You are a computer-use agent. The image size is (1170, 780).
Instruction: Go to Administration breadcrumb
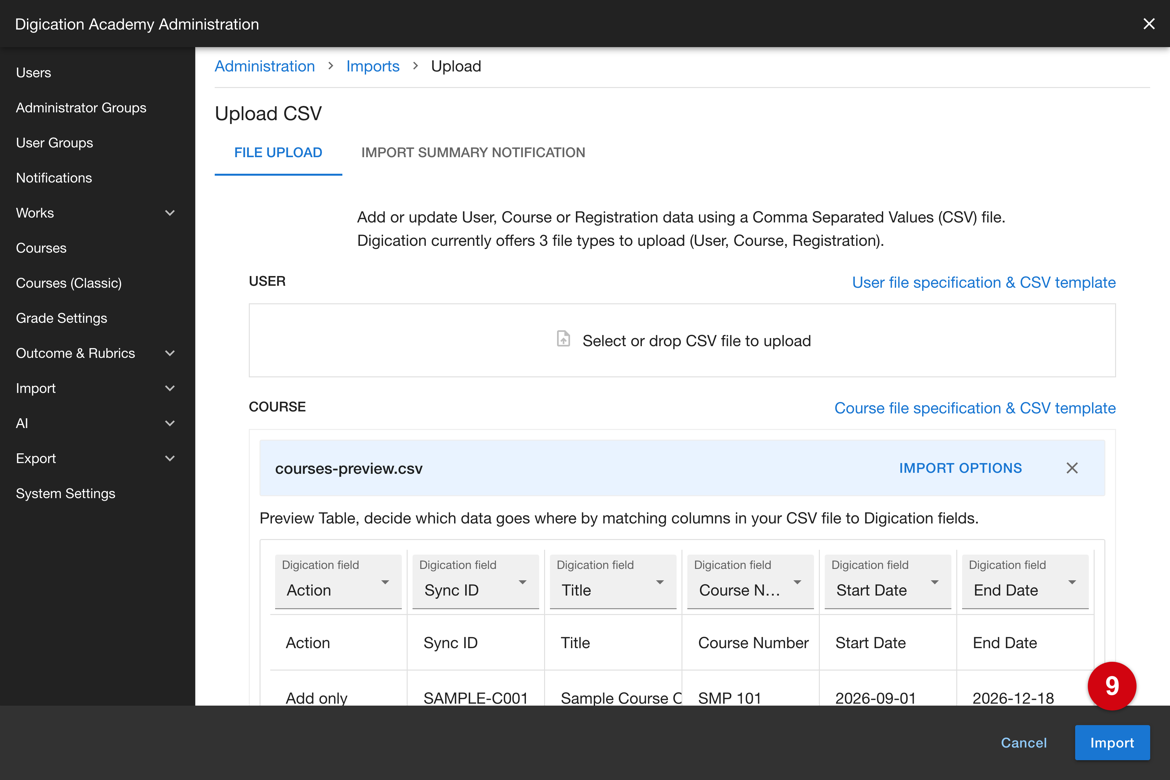(x=264, y=66)
